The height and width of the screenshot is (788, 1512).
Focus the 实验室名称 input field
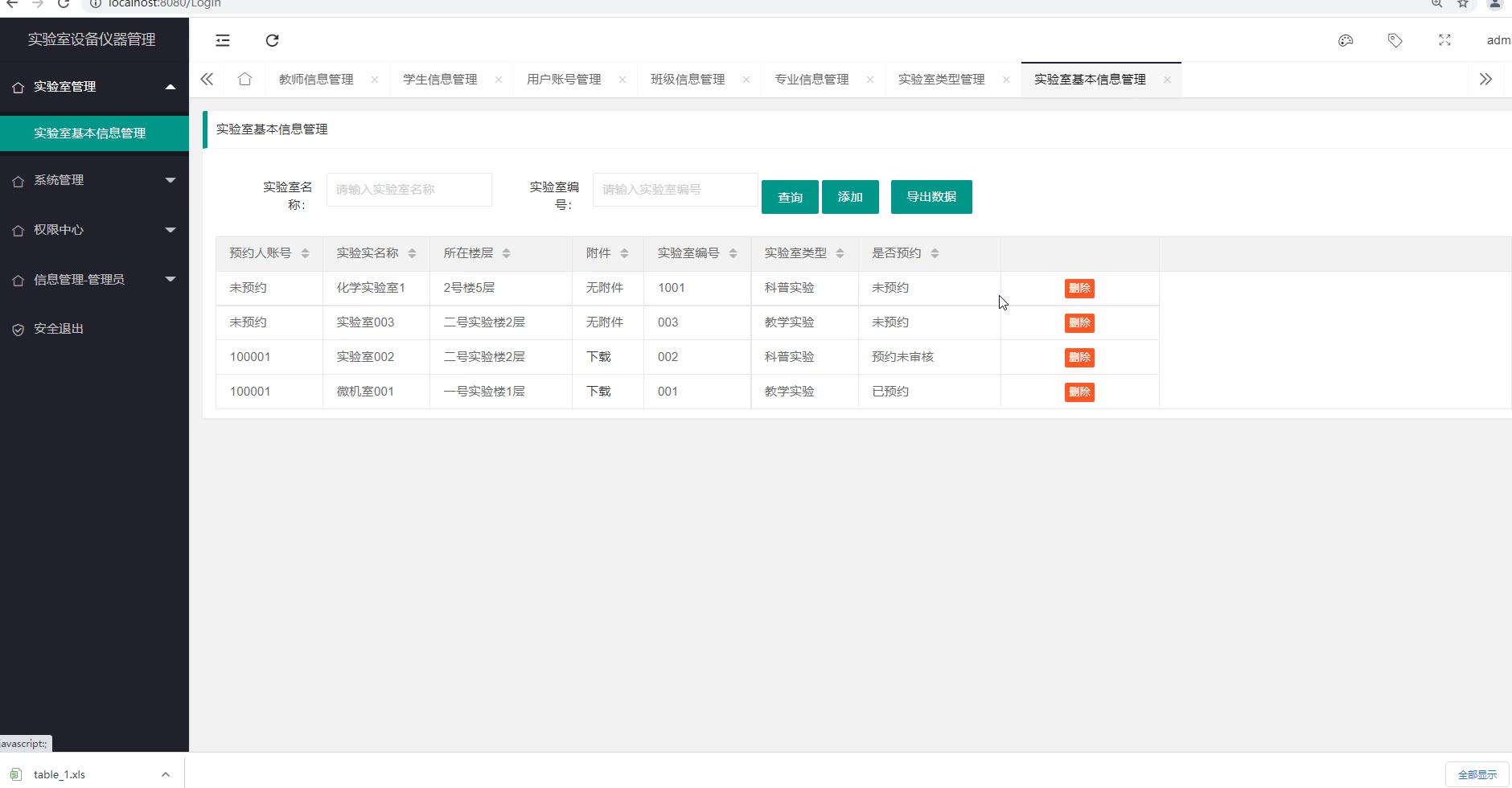pyautogui.click(x=409, y=190)
